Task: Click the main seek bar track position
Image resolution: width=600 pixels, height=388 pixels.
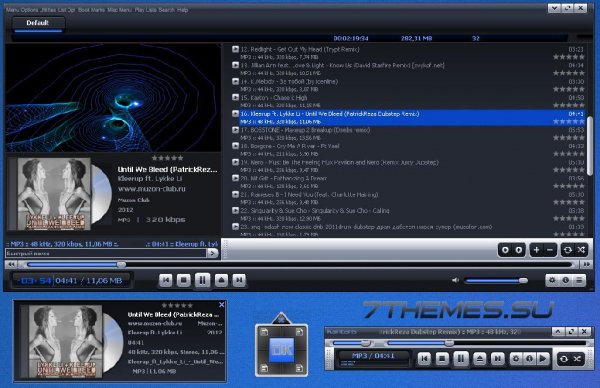Action: tap(299, 264)
